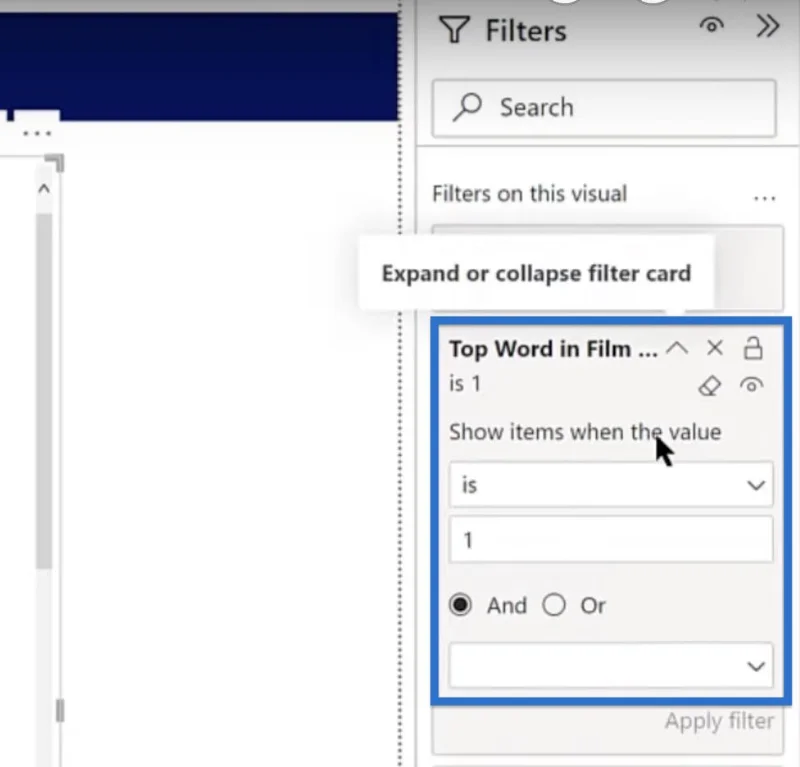Lock the Top Word in Film filter
The image size is (800, 767).
pyautogui.click(x=753, y=348)
